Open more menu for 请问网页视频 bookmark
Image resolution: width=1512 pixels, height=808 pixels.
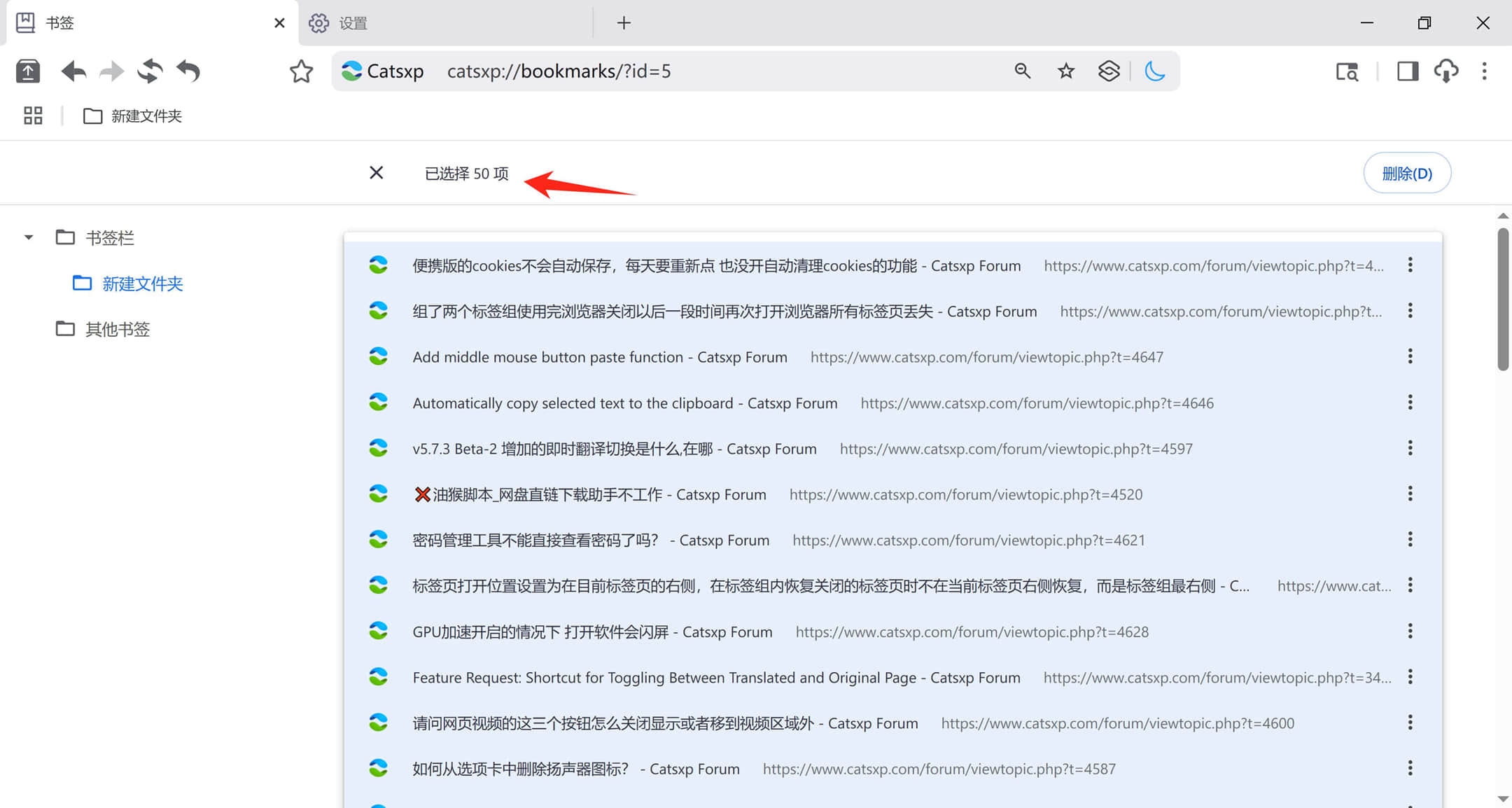(1410, 723)
